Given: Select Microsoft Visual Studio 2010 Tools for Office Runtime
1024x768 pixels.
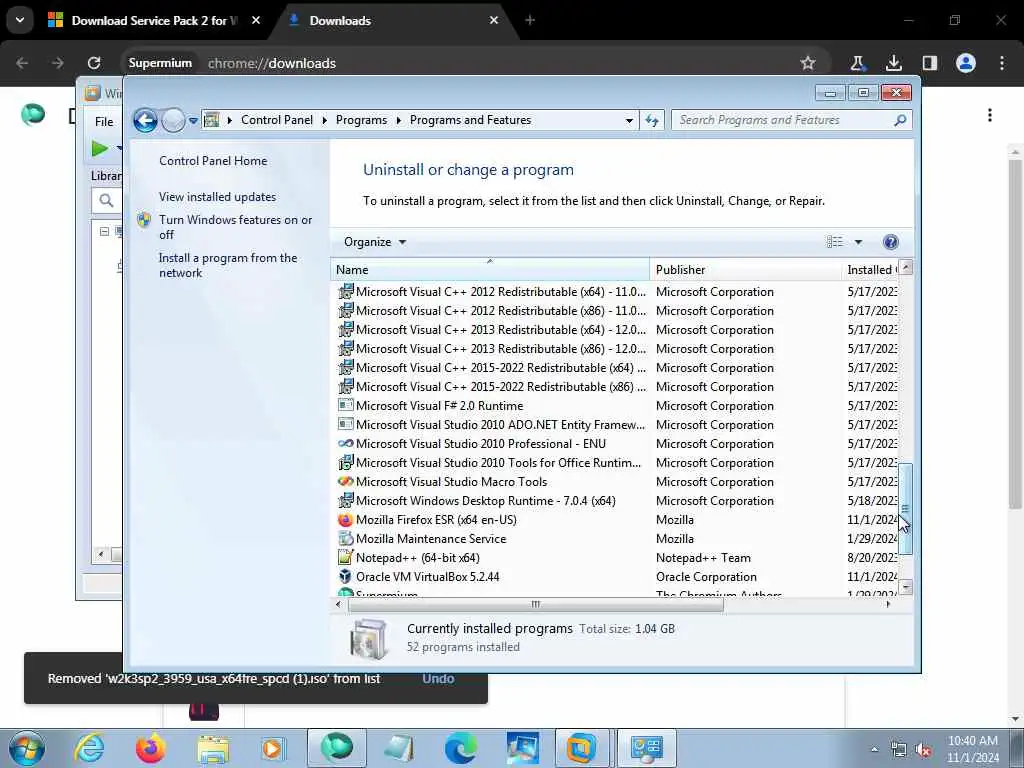Looking at the screenshot, I should (614, 463).
